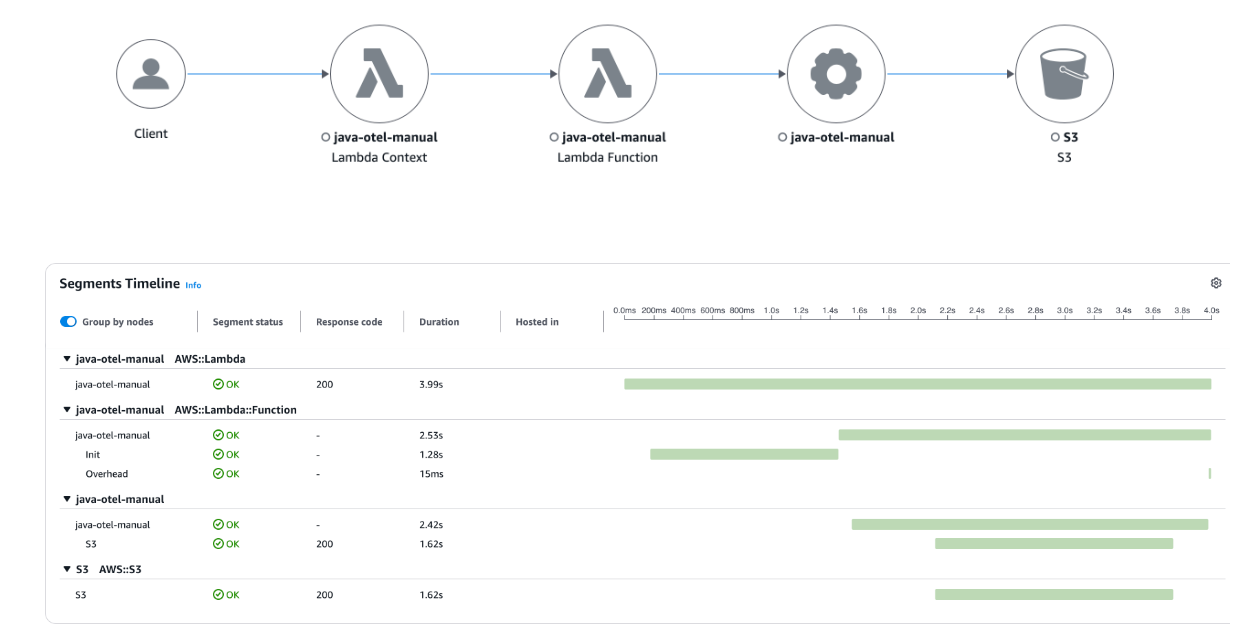
Task: Click the 200 response code on the S3 row
Action: (323, 543)
